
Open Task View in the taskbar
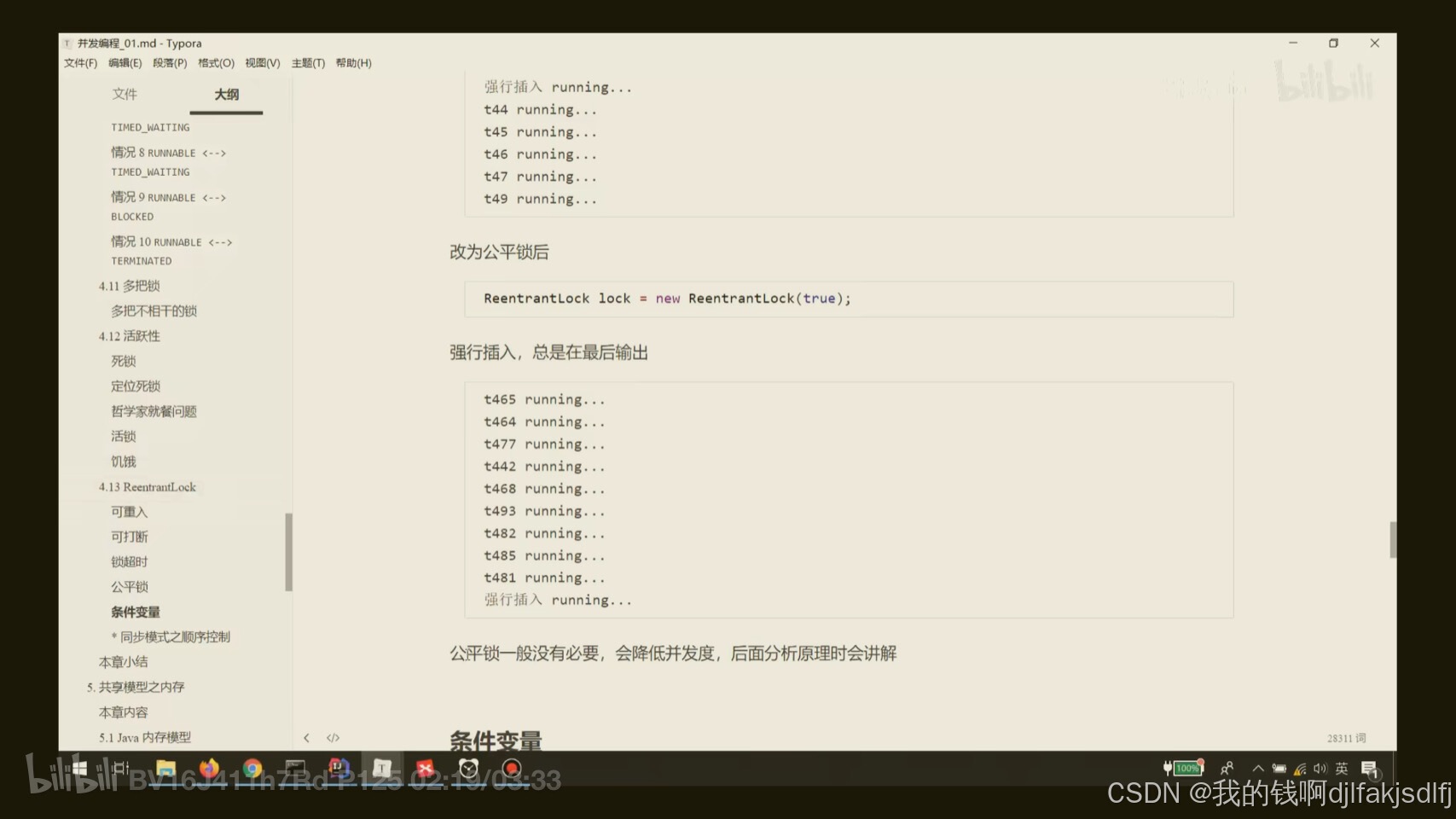point(120,769)
